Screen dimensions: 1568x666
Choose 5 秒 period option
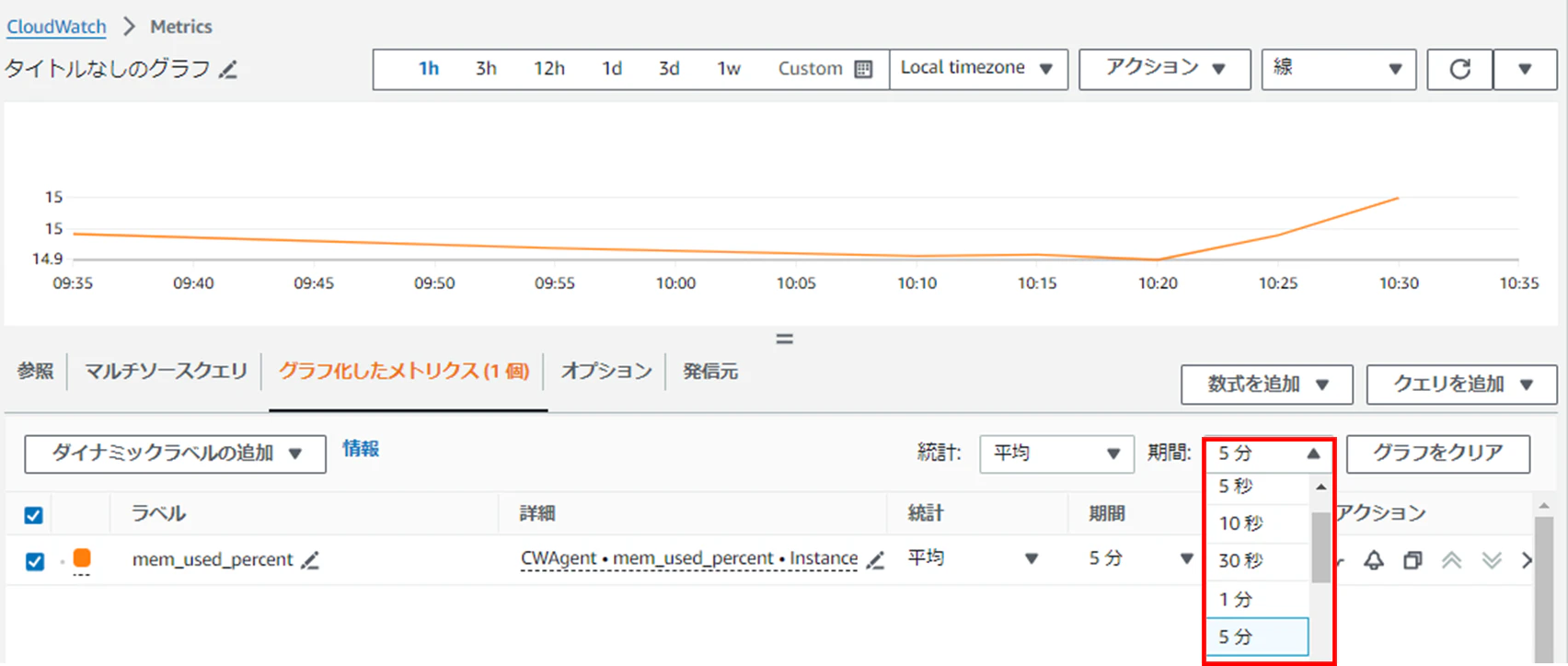click(1257, 488)
